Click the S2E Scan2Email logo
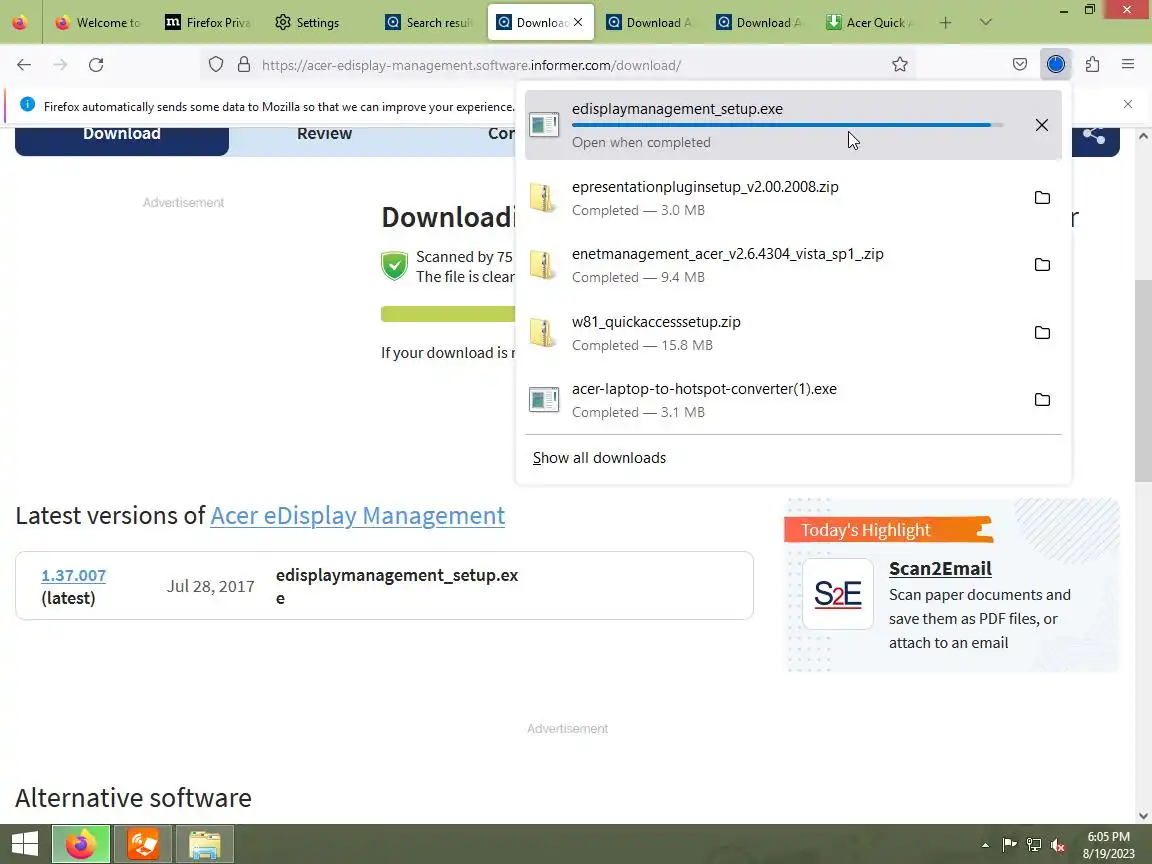 [x=838, y=594]
